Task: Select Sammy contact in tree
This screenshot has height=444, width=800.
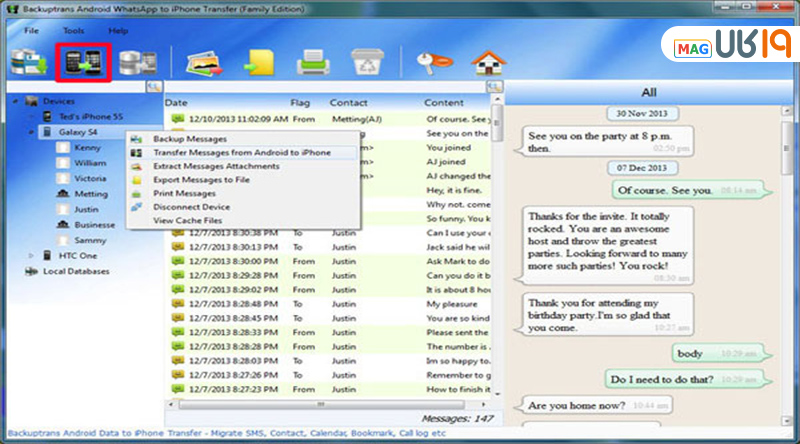Action: [x=90, y=240]
